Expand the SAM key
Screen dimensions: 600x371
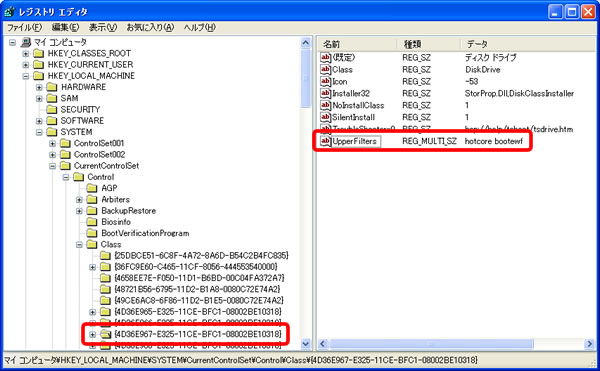tap(39, 99)
